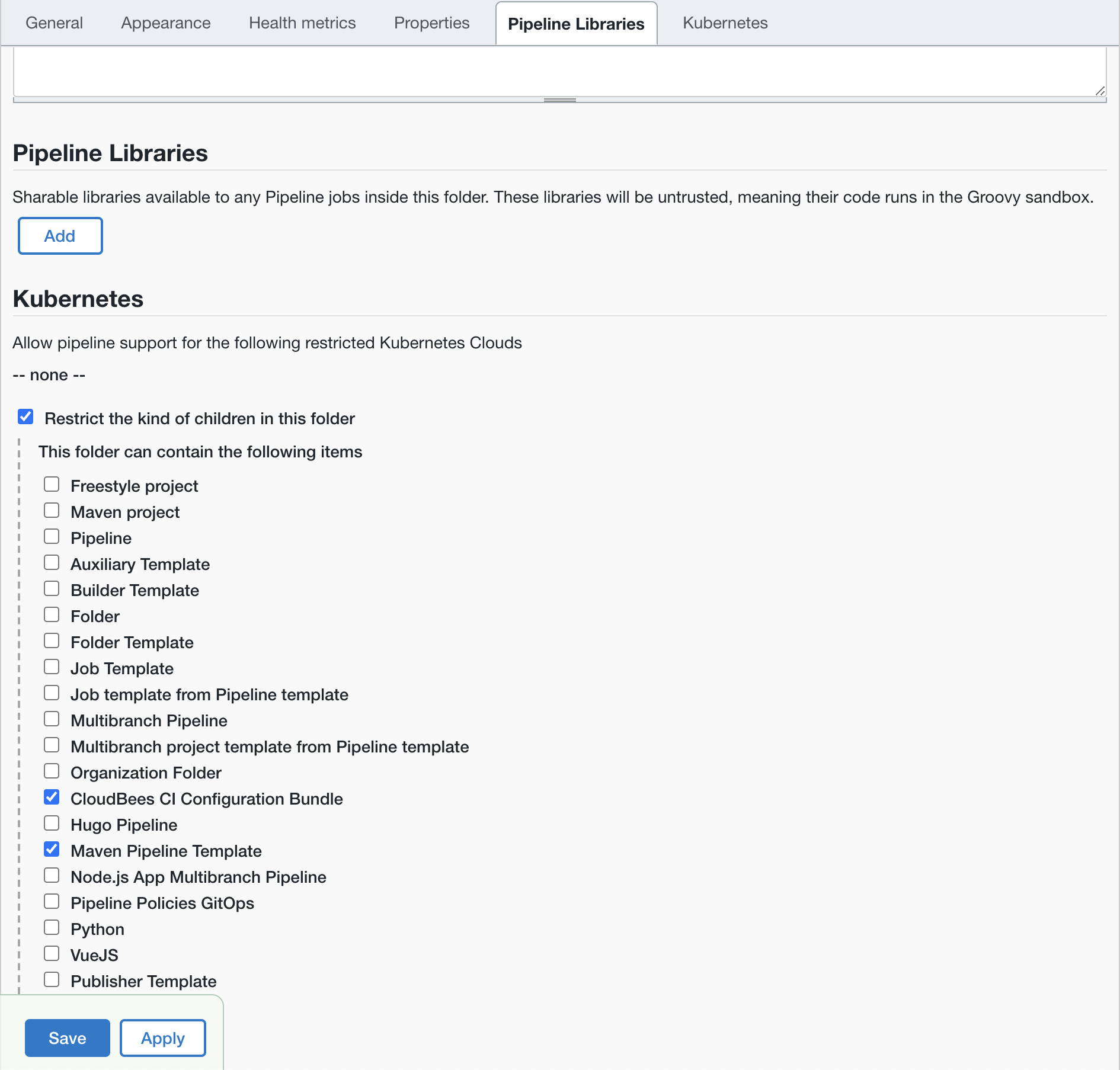This screenshot has width=1120, height=1070.
Task: Grab the text area resize handle bar
Action: tap(559, 100)
